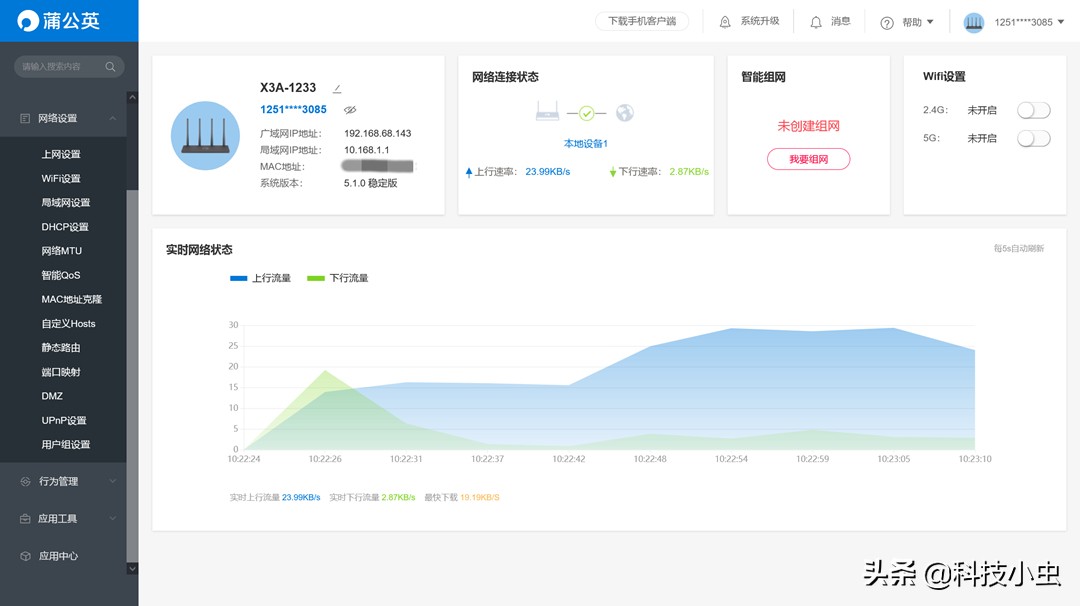Click the sidebar scrollbar up arrow
This screenshot has width=1080, height=606.
click(x=132, y=98)
